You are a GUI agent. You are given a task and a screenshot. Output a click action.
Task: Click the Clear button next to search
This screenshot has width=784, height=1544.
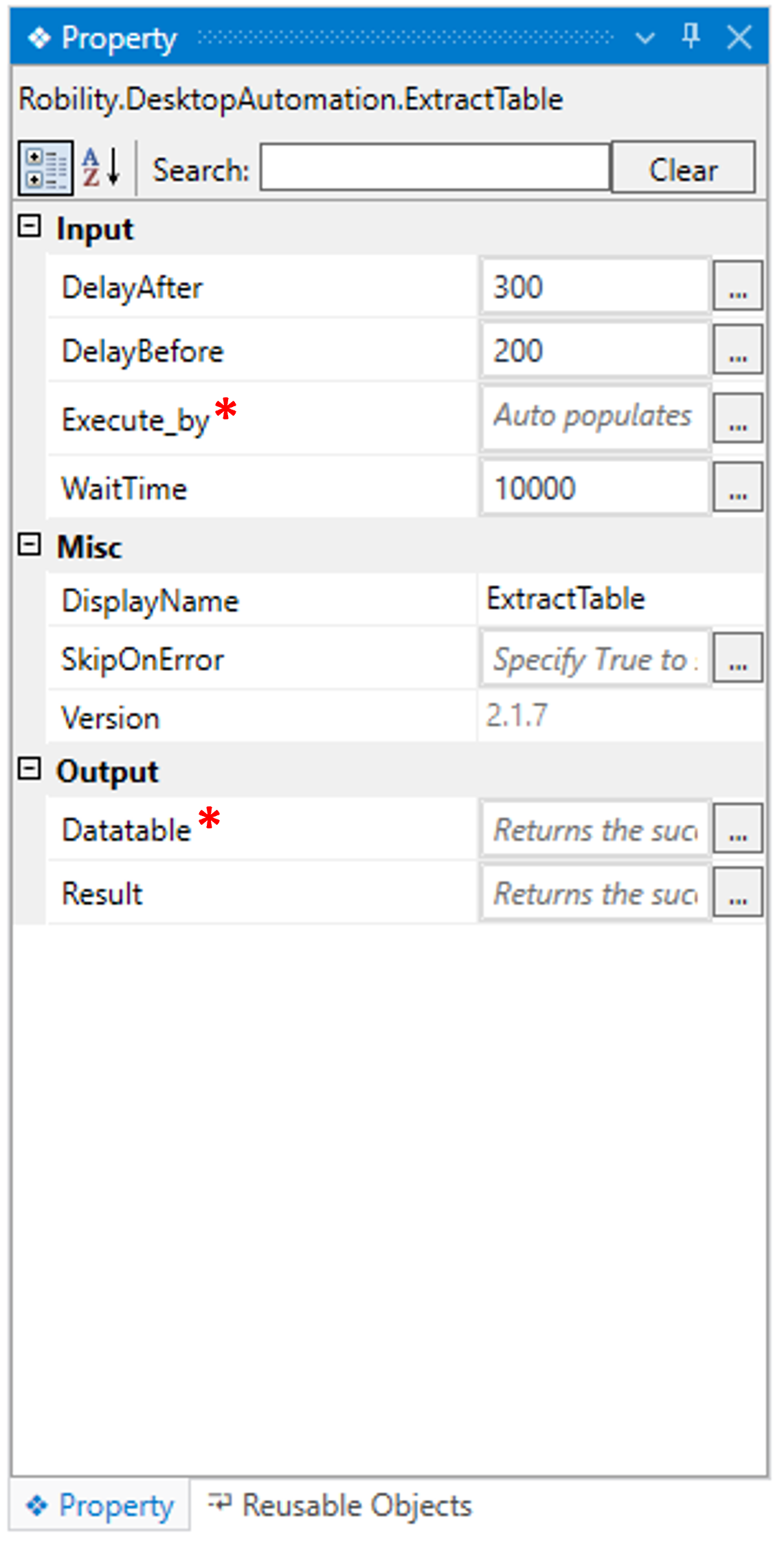click(683, 168)
